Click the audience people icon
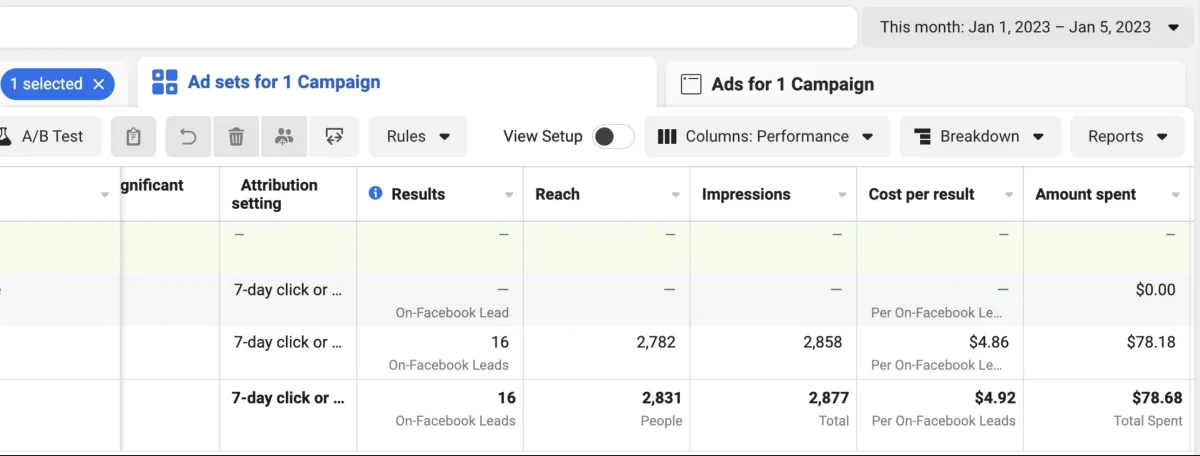 (285, 137)
